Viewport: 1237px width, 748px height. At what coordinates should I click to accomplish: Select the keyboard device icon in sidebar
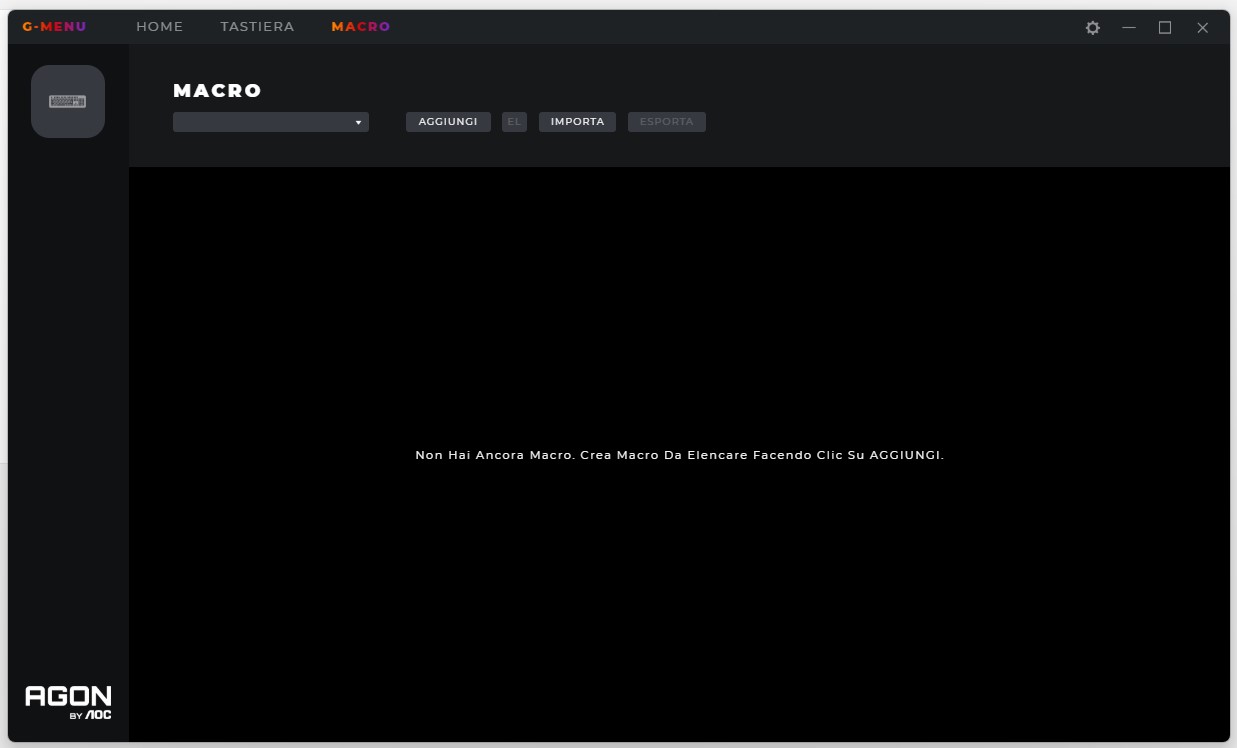point(68,101)
